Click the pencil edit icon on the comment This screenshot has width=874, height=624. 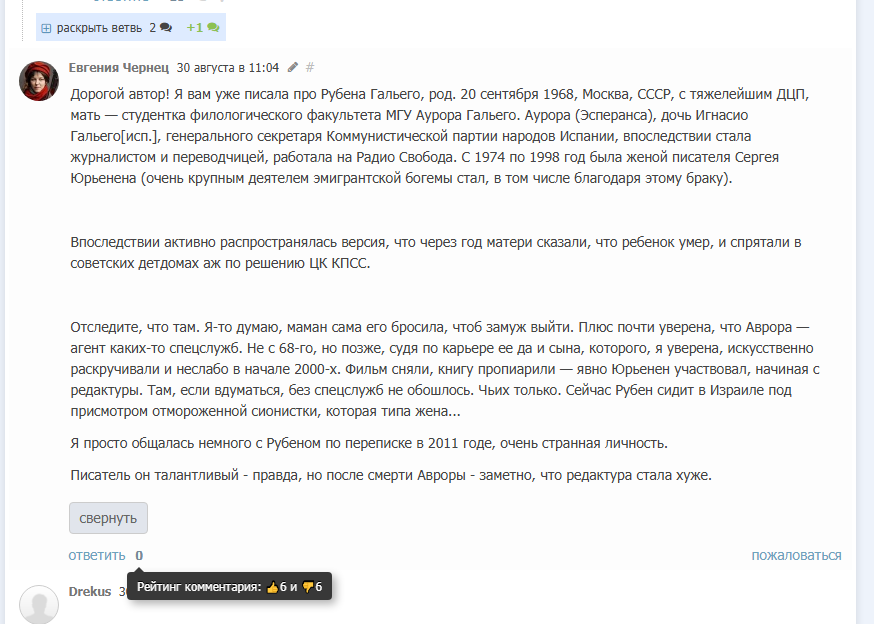pos(293,67)
